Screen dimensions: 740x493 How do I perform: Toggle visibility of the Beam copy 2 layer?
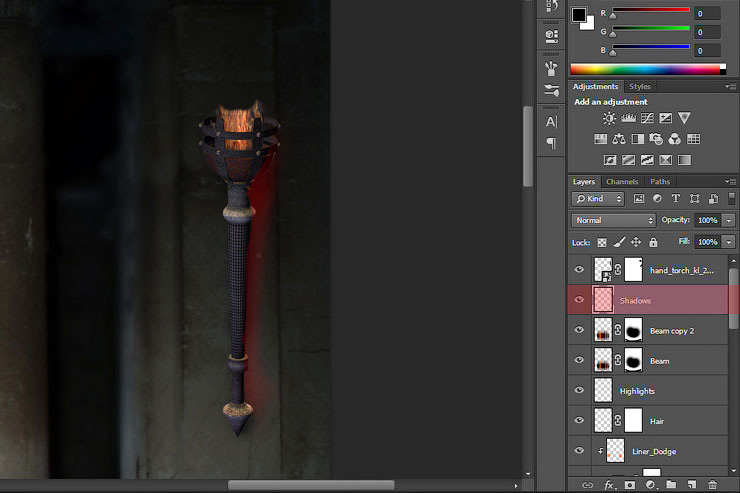579,330
